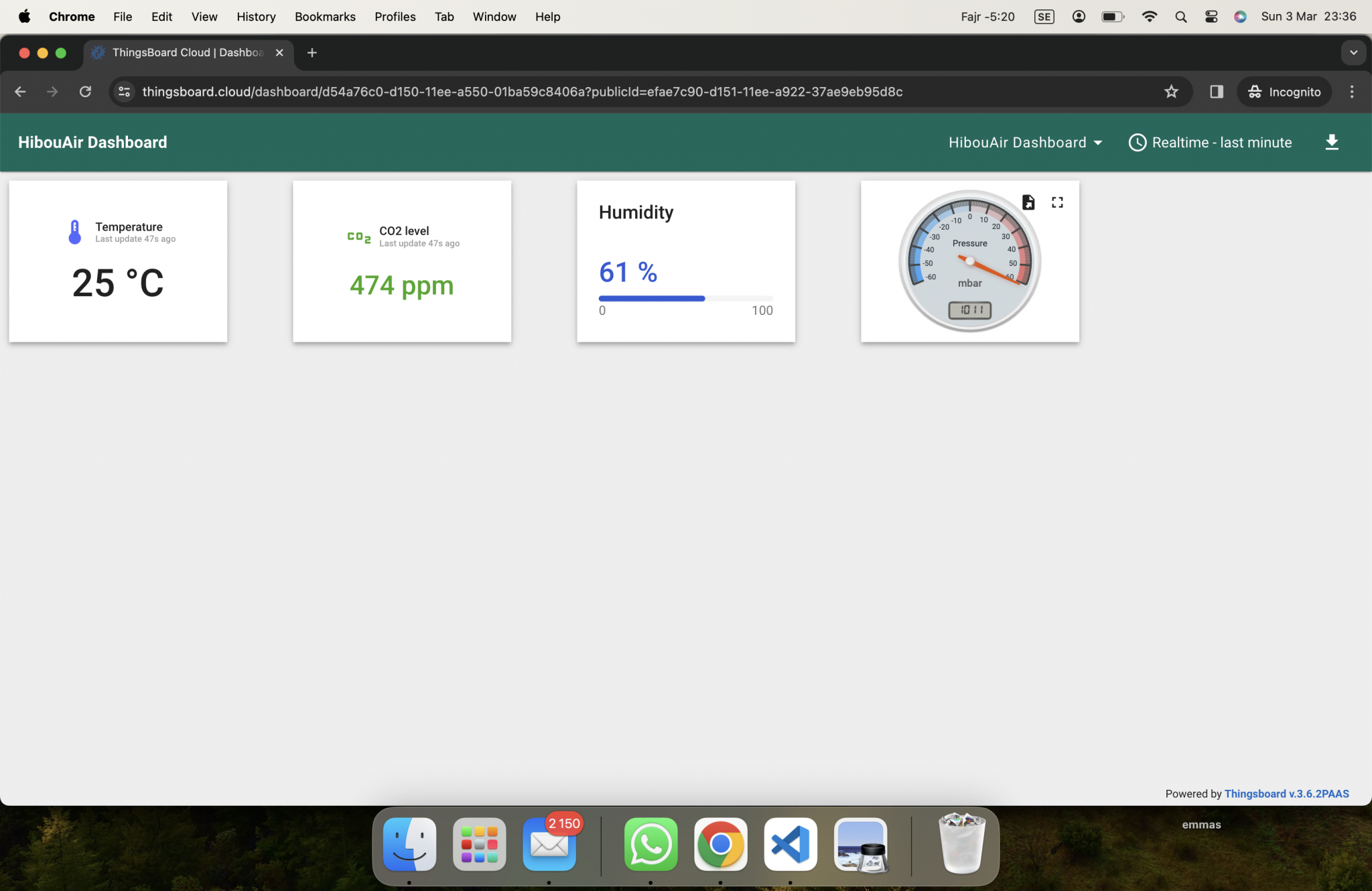Image resolution: width=1372 pixels, height=891 pixels.
Task: Click the clock icon next to Realtime
Action: coord(1138,142)
